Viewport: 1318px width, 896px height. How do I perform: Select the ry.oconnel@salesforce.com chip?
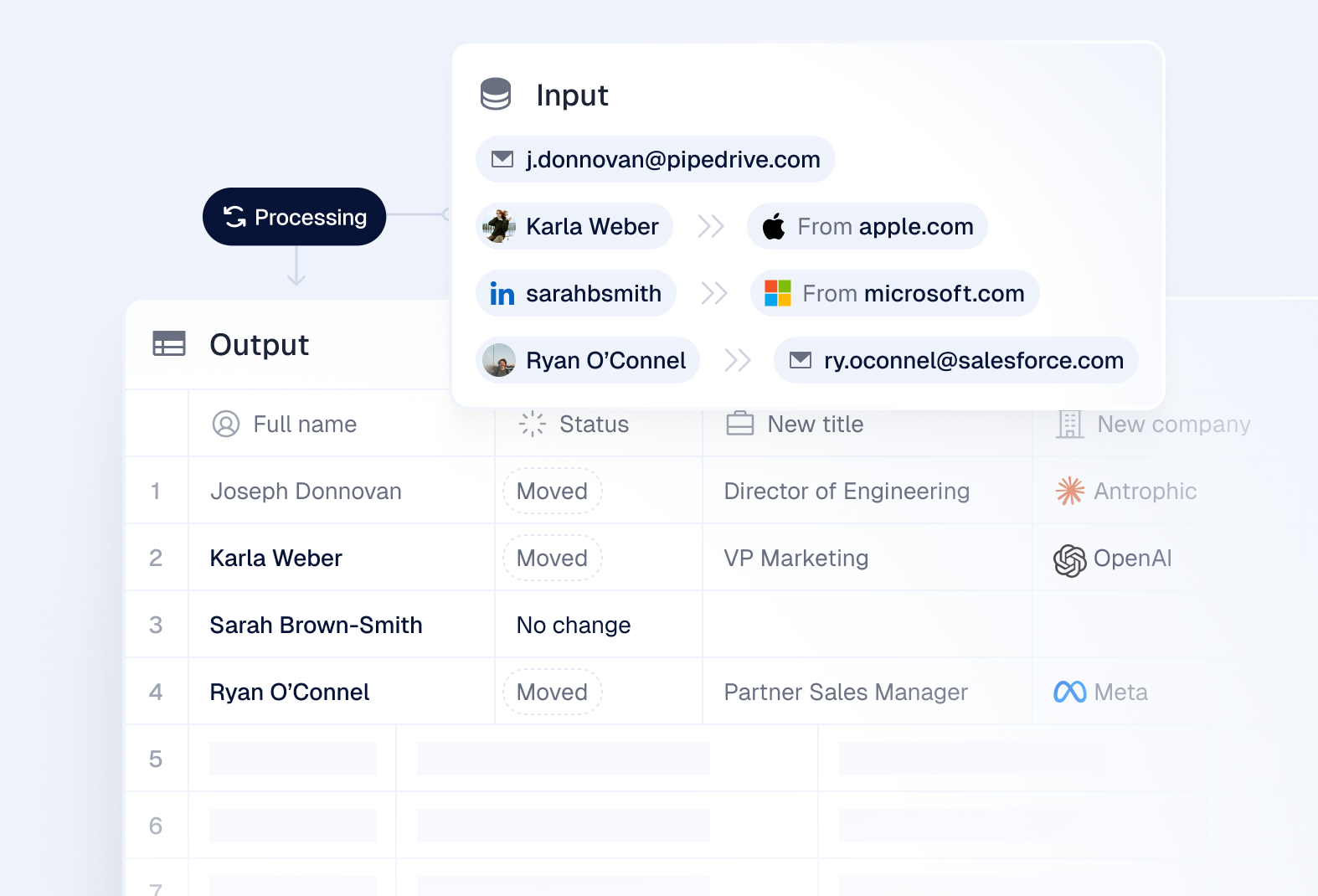point(956,360)
